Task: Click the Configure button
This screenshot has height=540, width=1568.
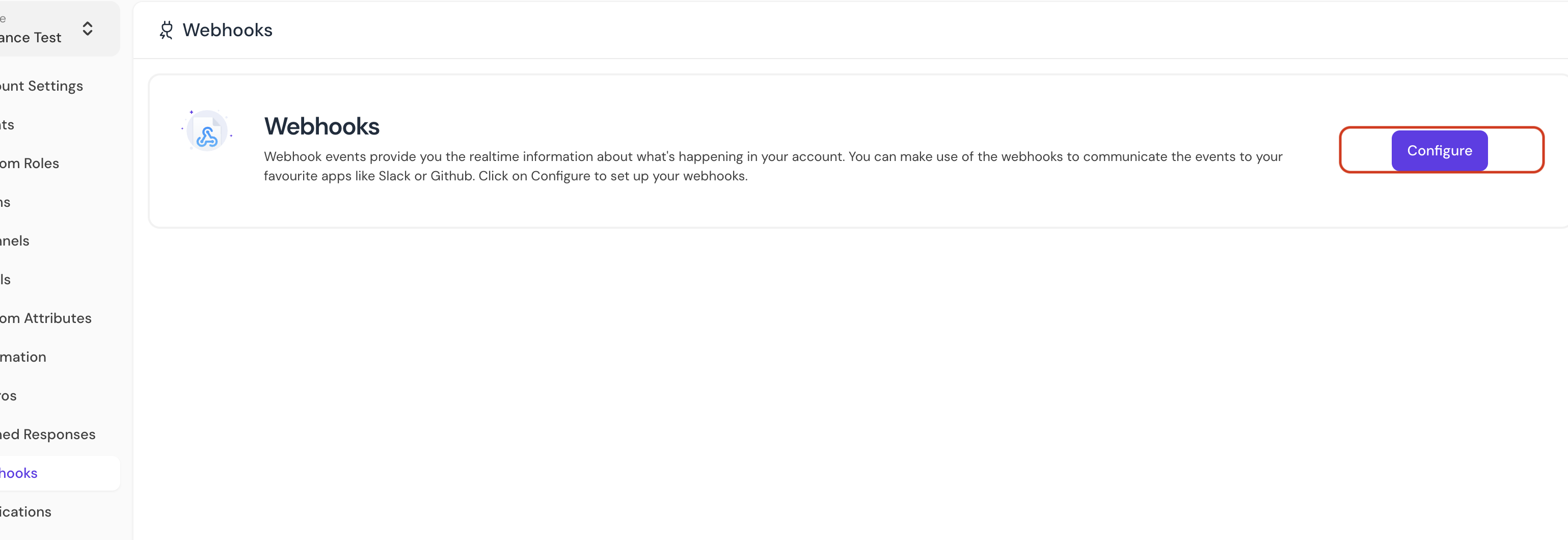Action: click(x=1439, y=150)
